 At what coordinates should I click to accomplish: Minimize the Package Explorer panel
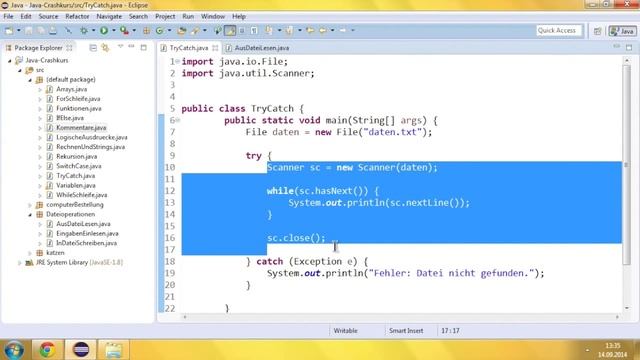(131, 47)
